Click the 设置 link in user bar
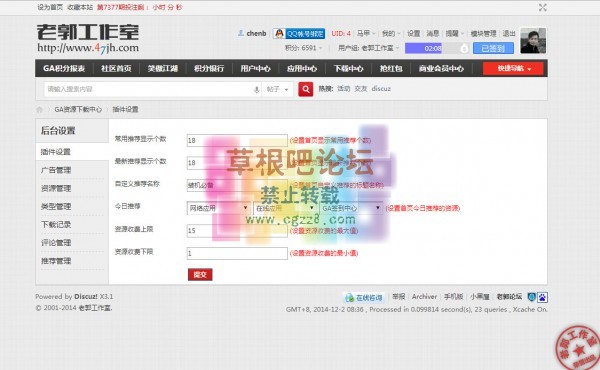Image resolution: width=600 pixels, height=370 pixels. pyautogui.click(x=413, y=34)
